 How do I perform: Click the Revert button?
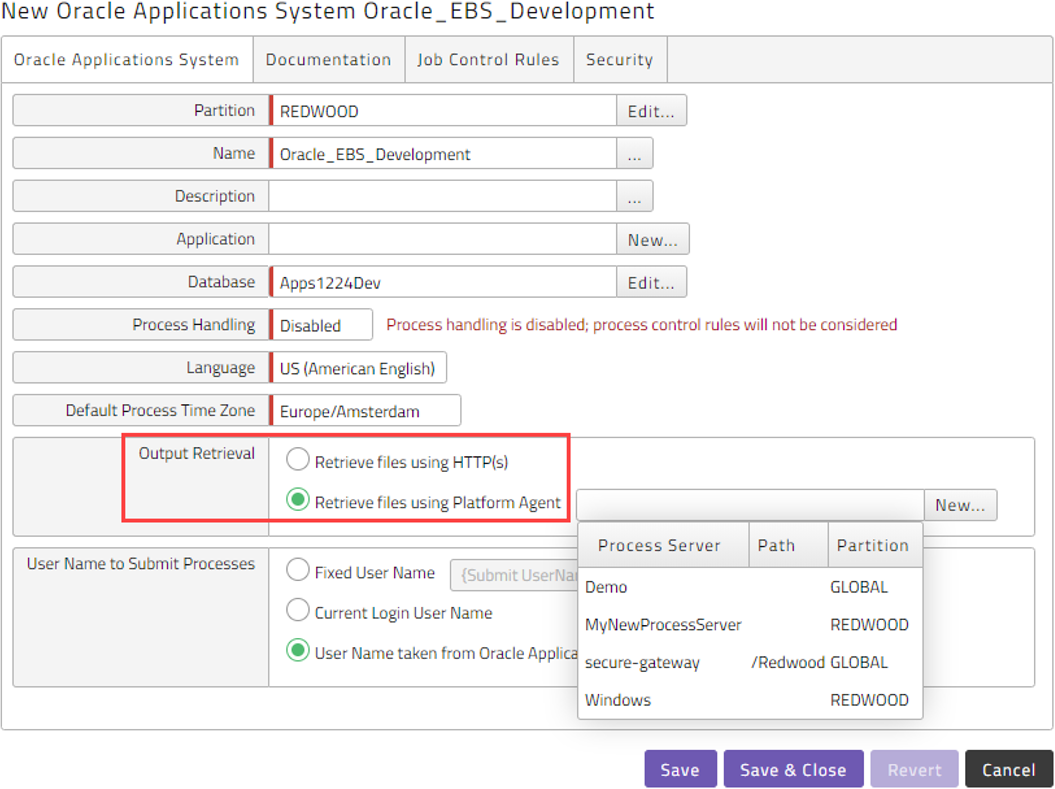pos(914,769)
